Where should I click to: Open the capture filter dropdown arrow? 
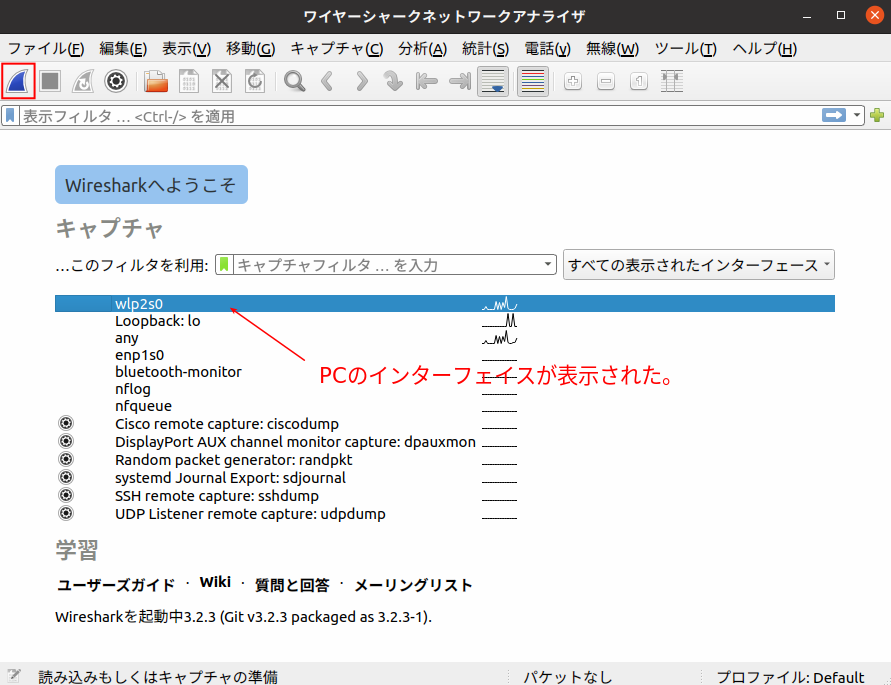pyautogui.click(x=547, y=265)
